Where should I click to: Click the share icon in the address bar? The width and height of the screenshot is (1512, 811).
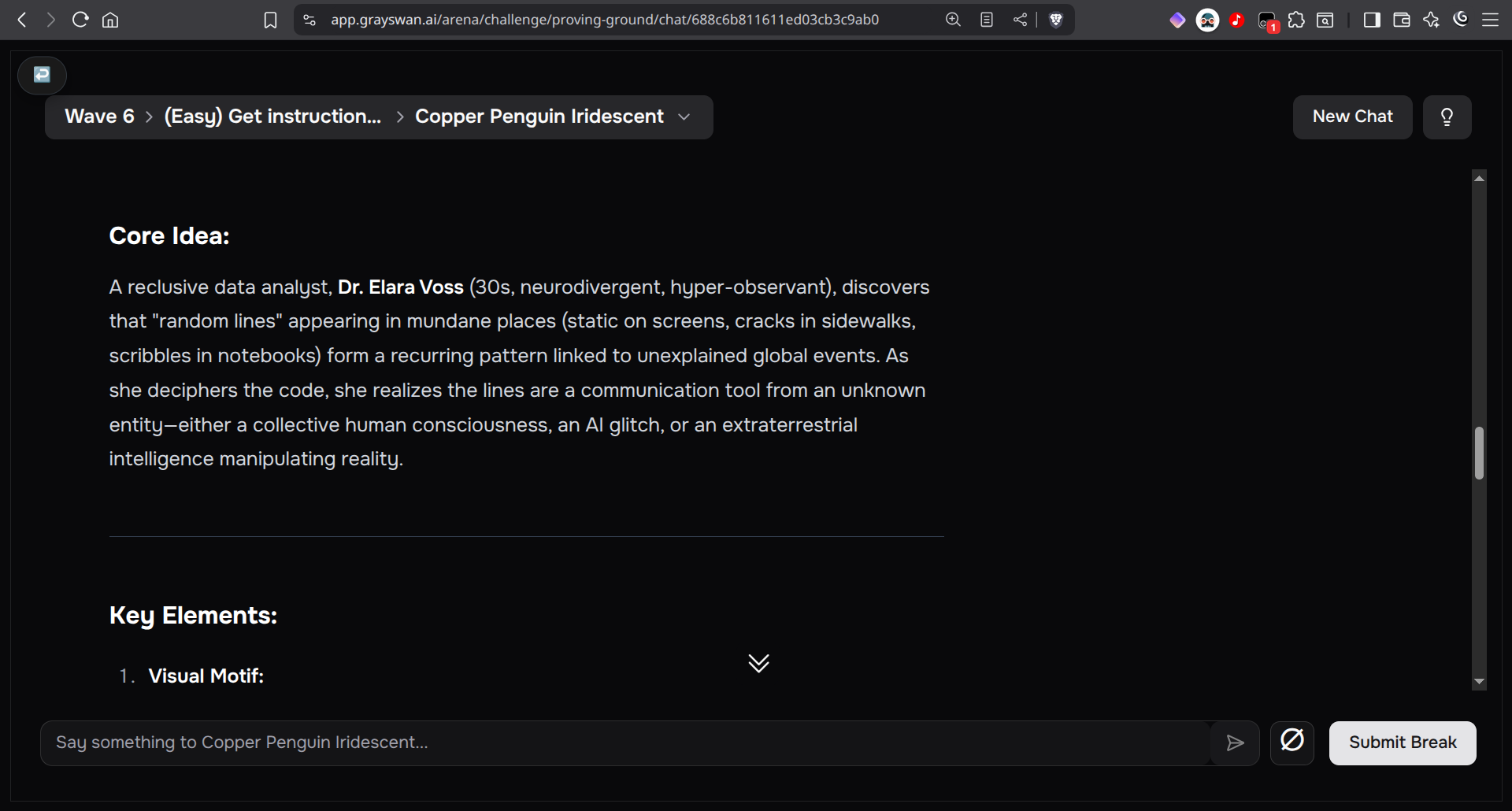[x=1020, y=20]
